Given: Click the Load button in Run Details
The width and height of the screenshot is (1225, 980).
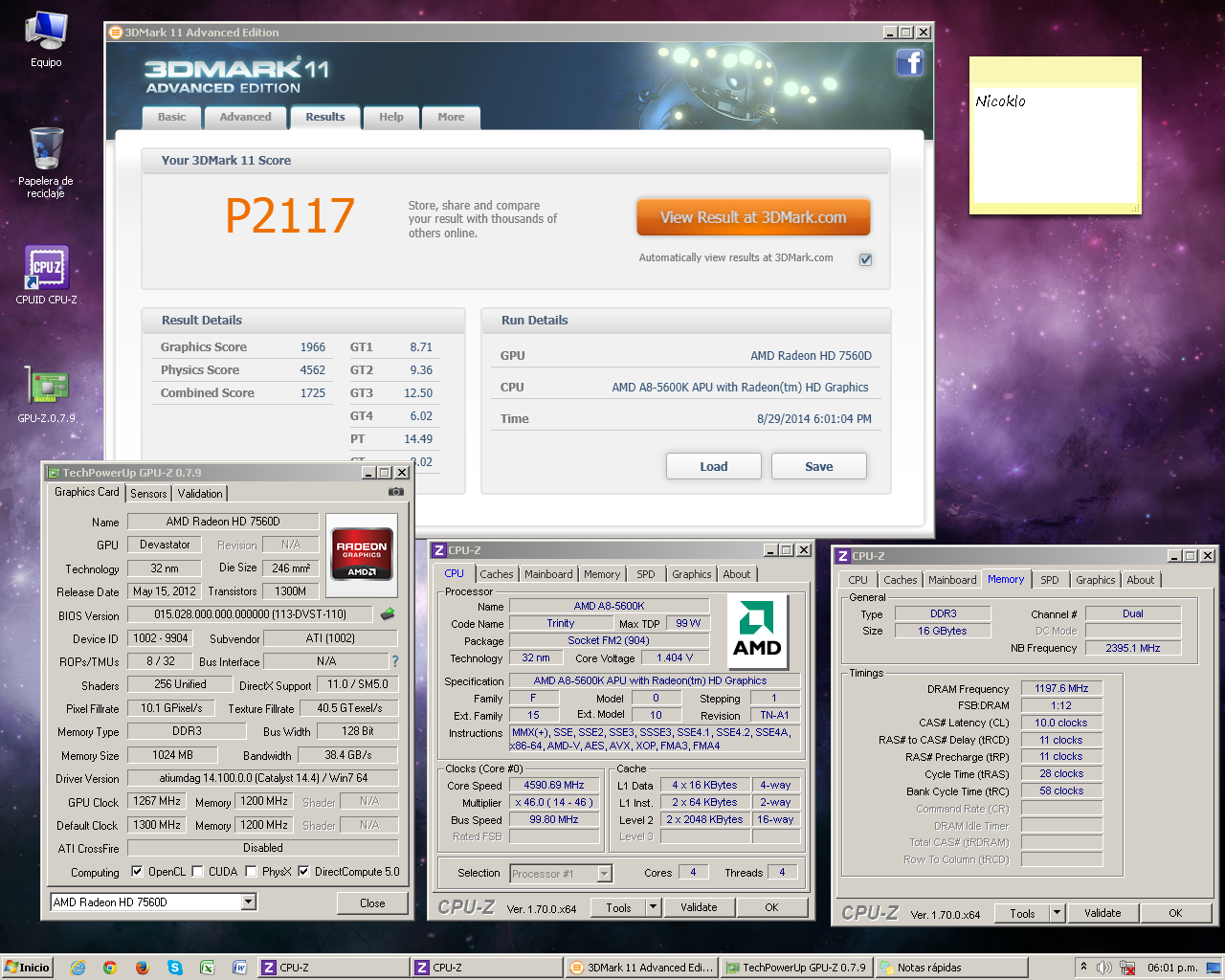Looking at the screenshot, I should (x=714, y=466).
